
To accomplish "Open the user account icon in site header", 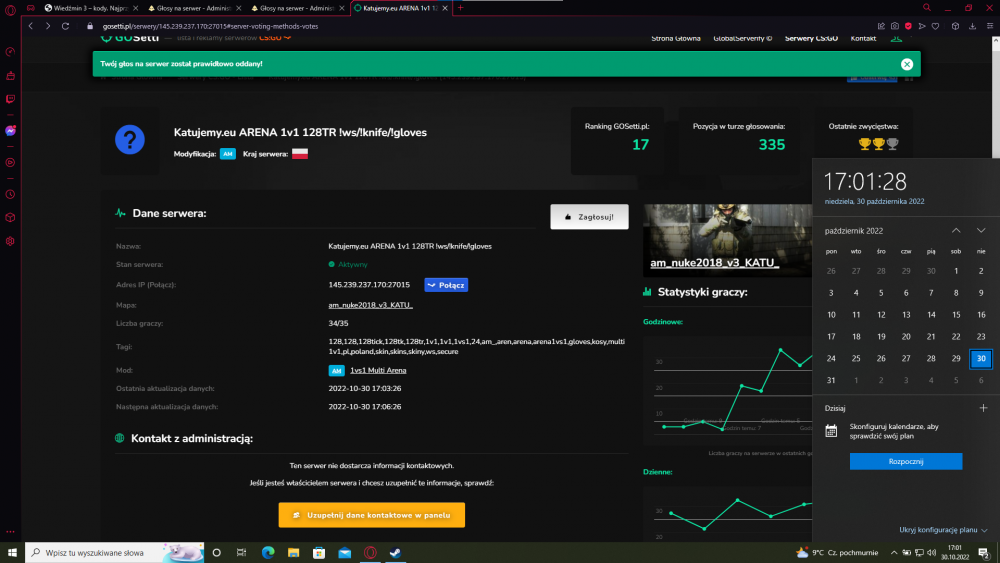I will [896, 38].
